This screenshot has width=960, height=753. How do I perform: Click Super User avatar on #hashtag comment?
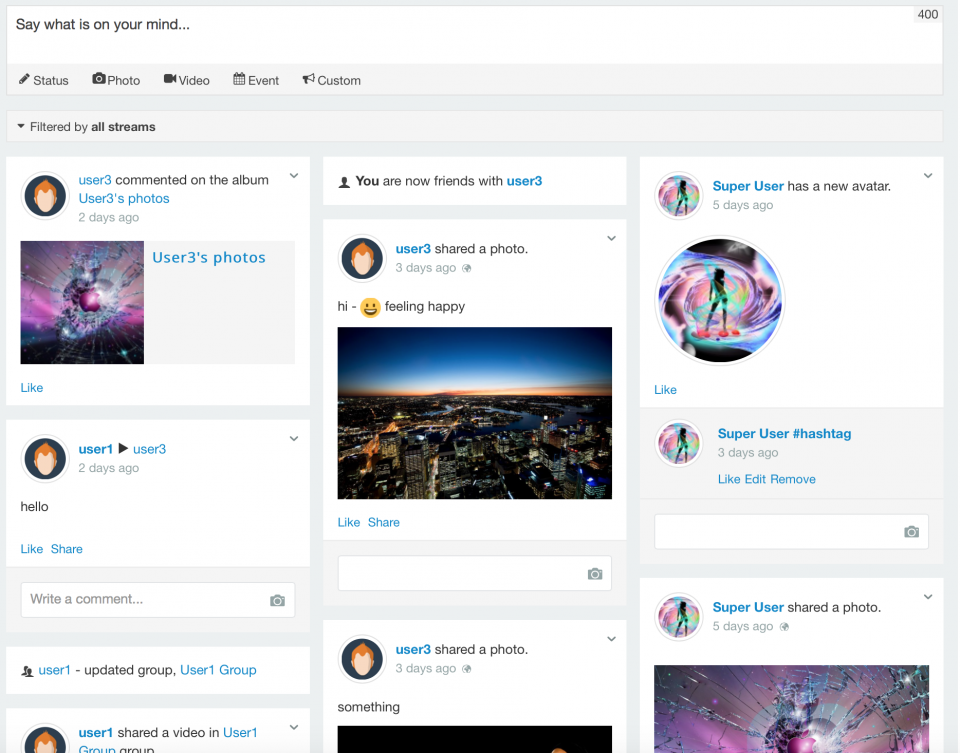point(678,443)
